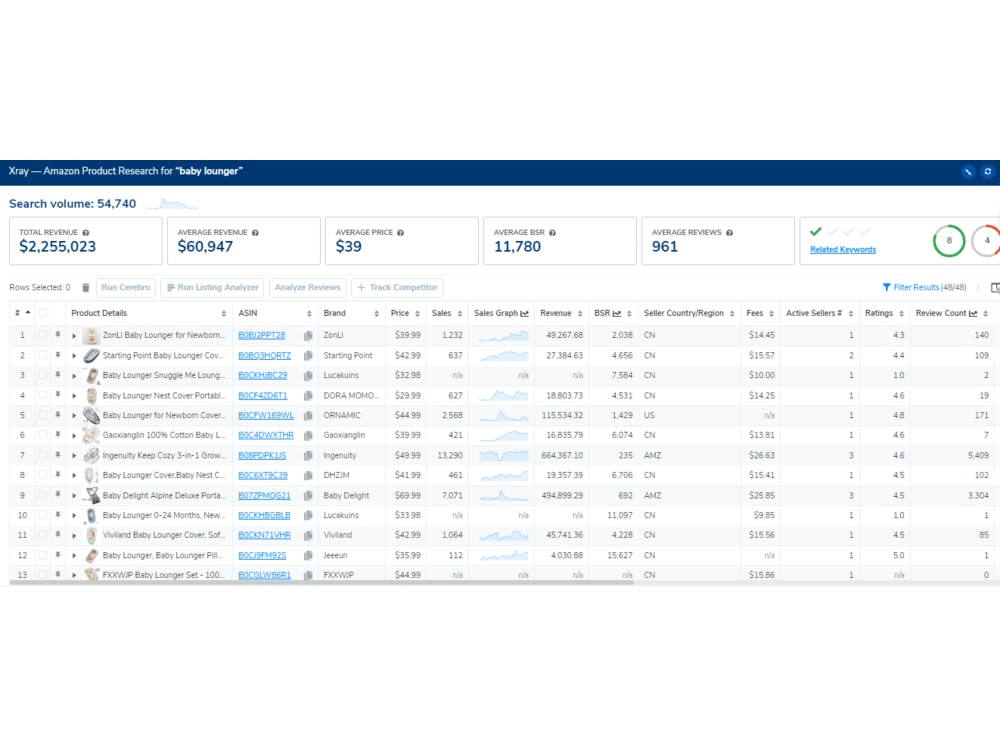
Task: Sort table by Seller Country/Region header
Action: tap(684, 313)
